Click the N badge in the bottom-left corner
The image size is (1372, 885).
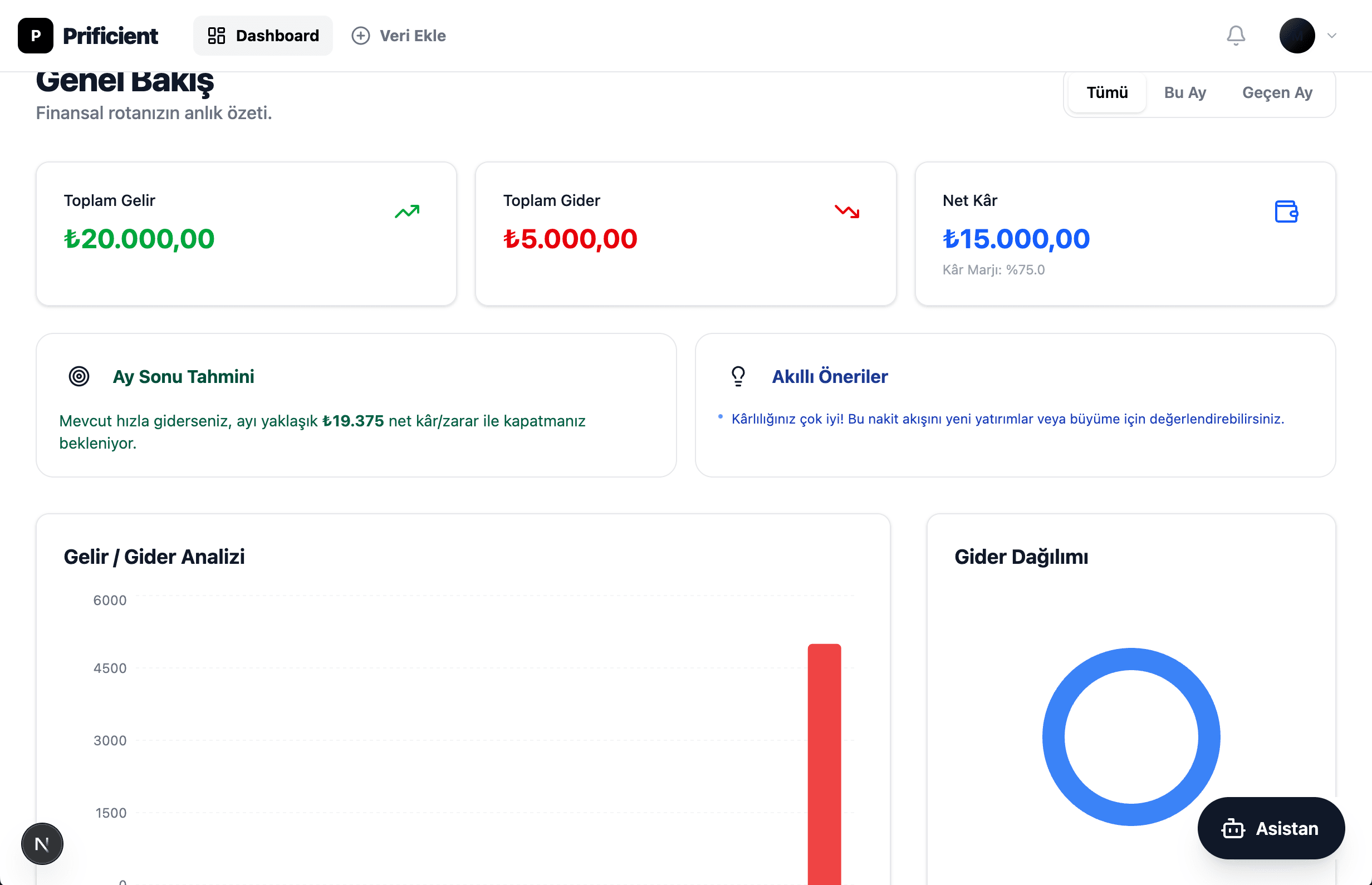click(41, 844)
